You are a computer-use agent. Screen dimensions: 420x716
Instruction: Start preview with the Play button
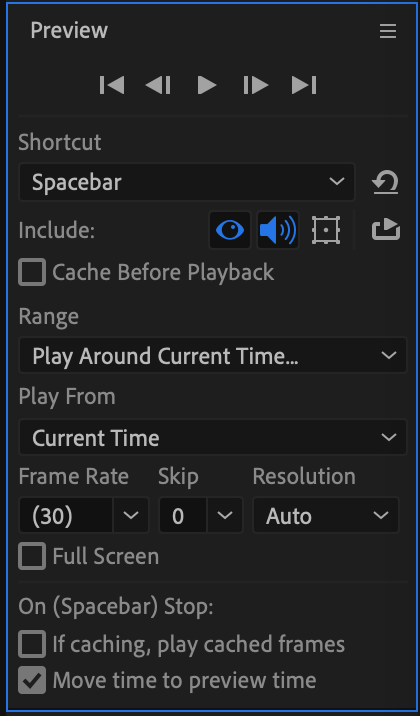(x=207, y=85)
